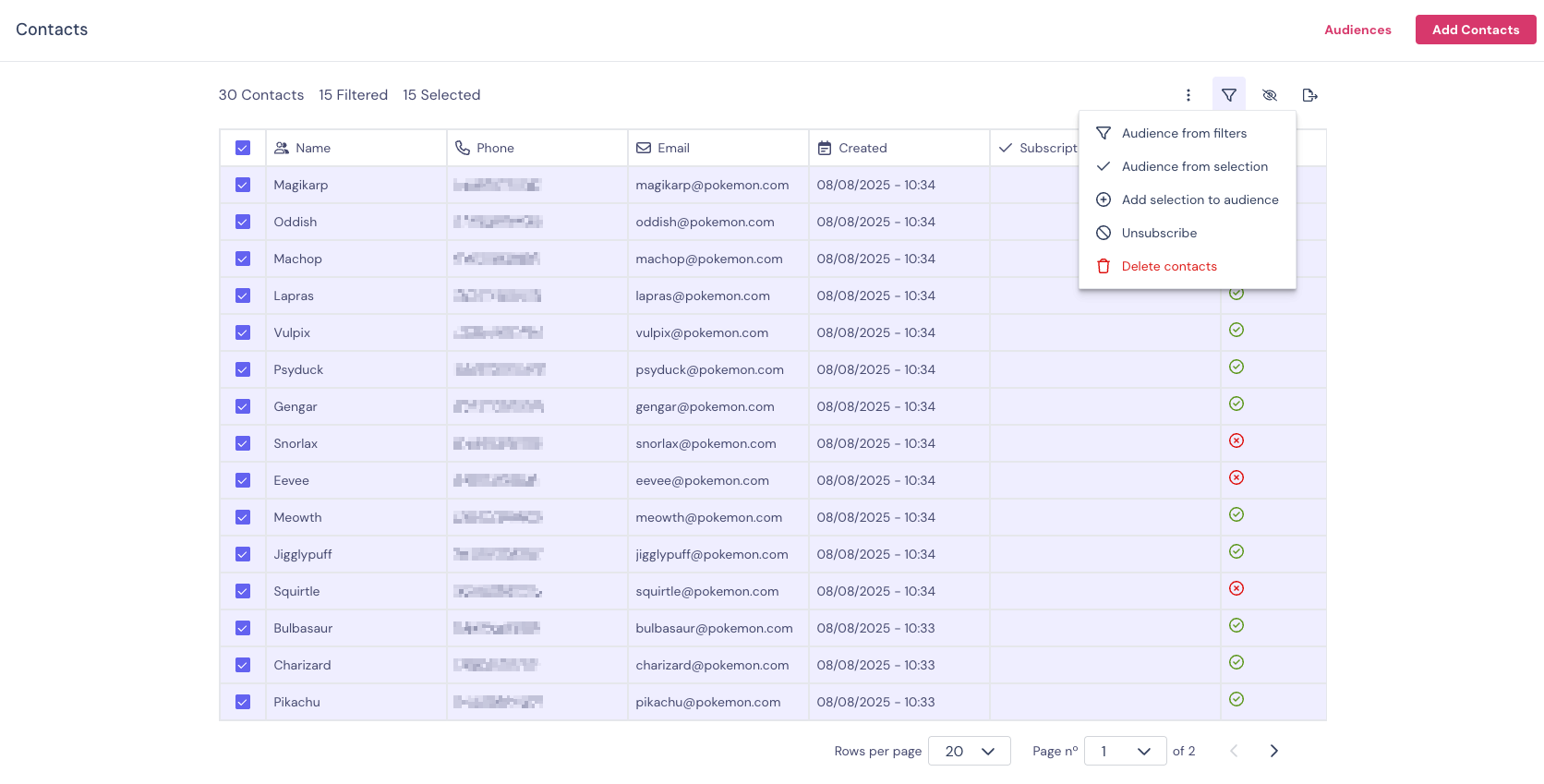Uncheck the Machop row checkbox
Screen dimensions: 1544x784
[x=243, y=259]
